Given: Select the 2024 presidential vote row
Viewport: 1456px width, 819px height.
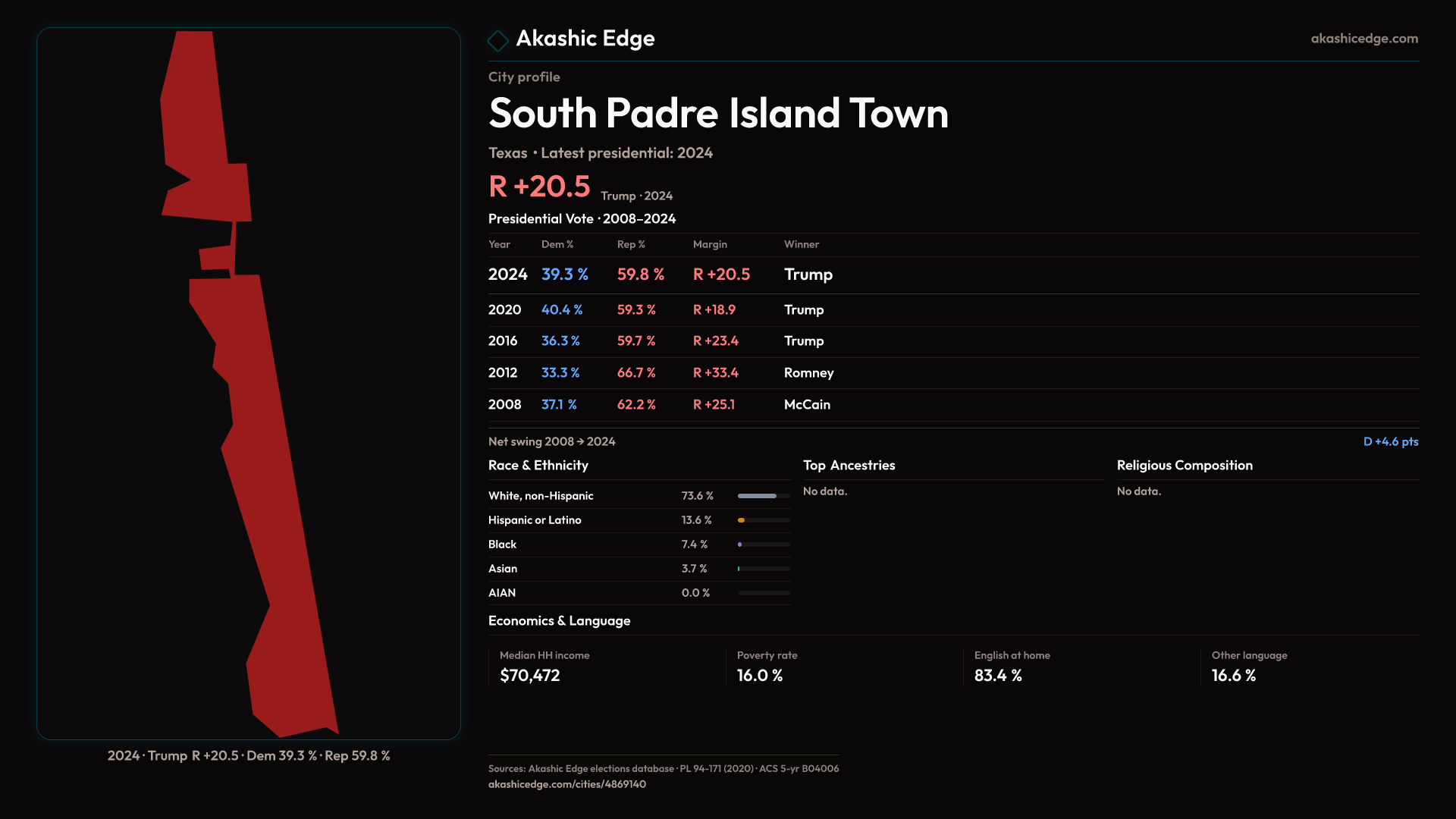Looking at the screenshot, I should click(507, 275).
